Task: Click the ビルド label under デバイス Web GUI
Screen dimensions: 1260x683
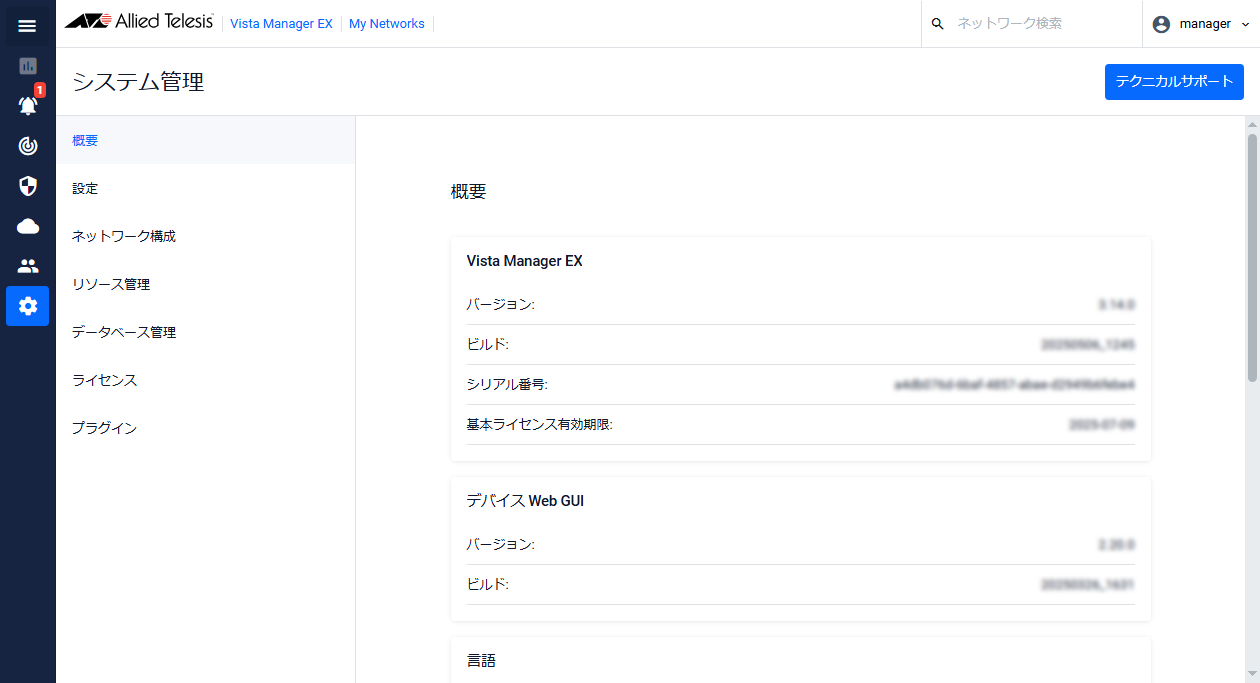Action: tap(488, 584)
